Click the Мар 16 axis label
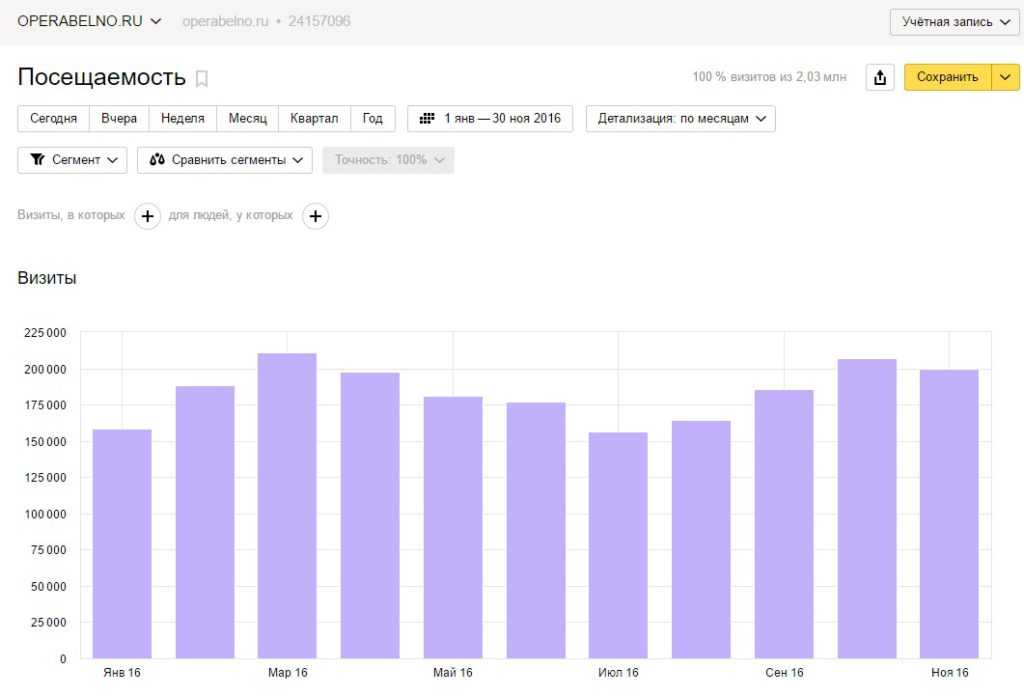The width and height of the screenshot is (1024, 696). click(x=287, y=672)
